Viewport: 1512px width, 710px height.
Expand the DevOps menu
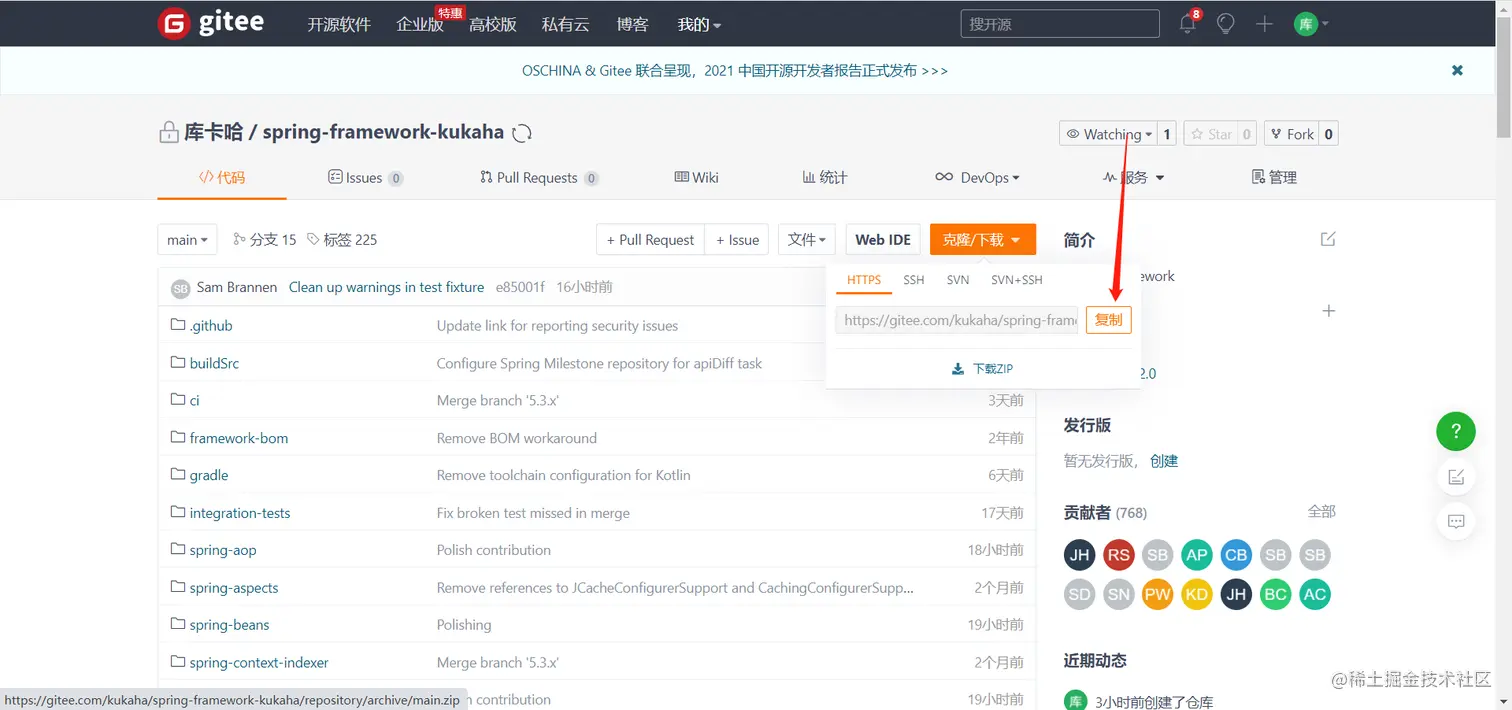point(977,177)
